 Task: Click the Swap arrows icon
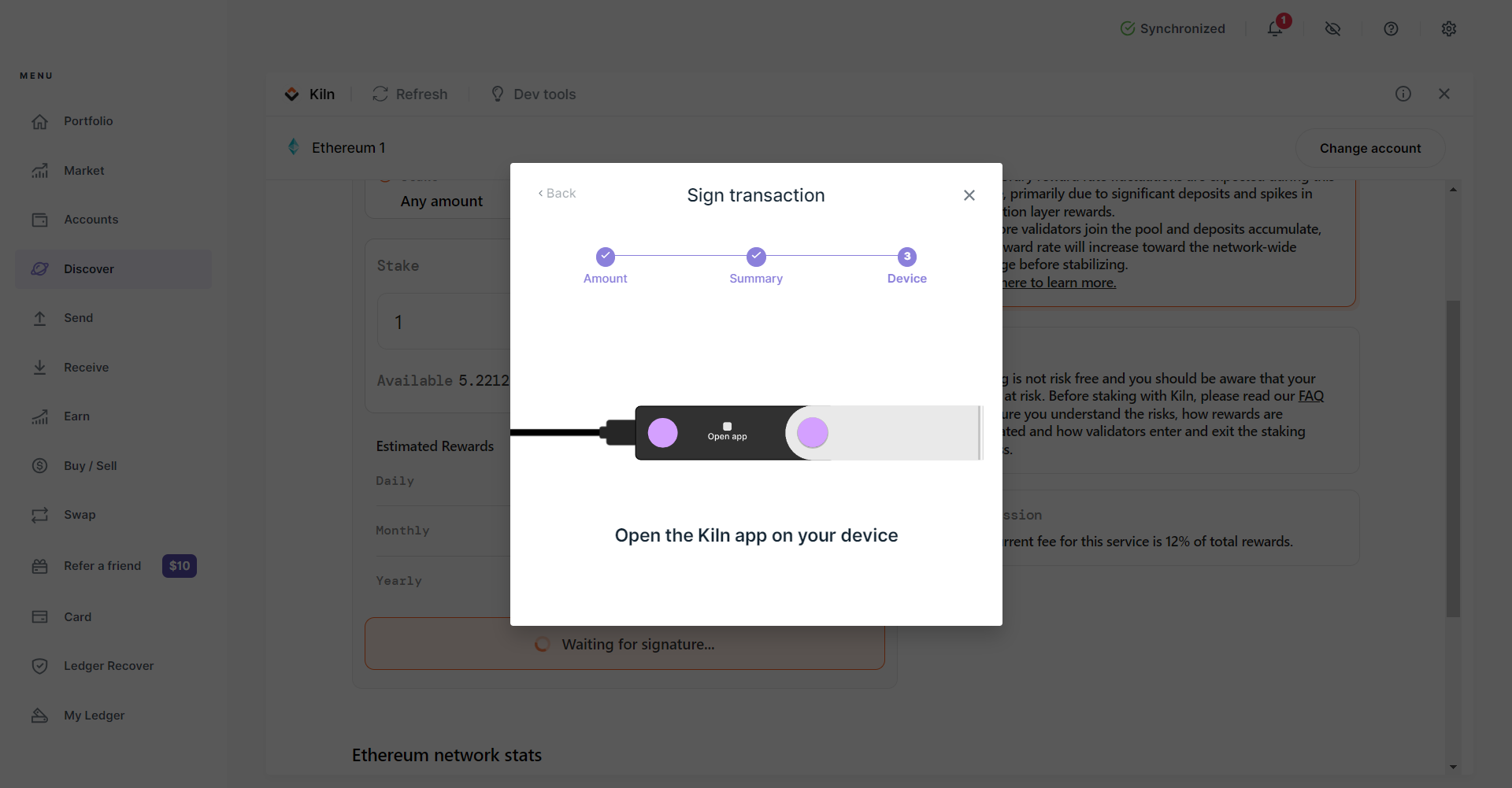40,515
